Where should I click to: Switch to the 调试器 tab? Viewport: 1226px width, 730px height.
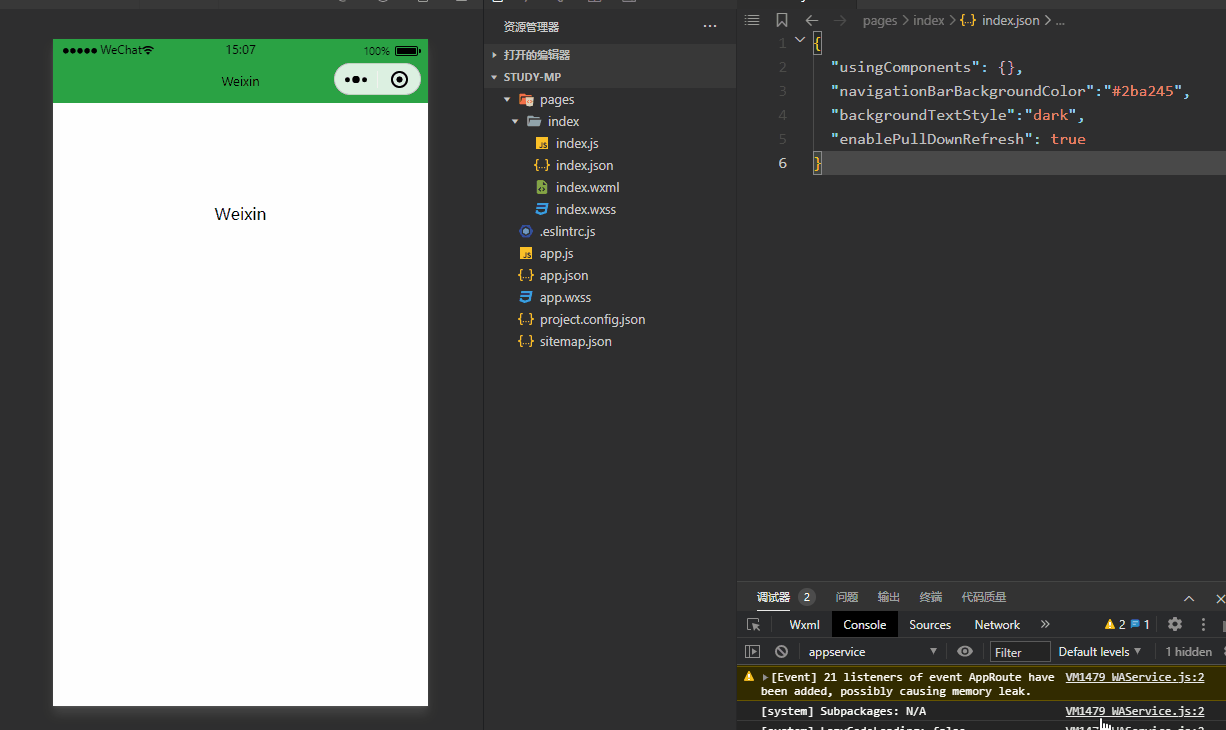[773, 597]
